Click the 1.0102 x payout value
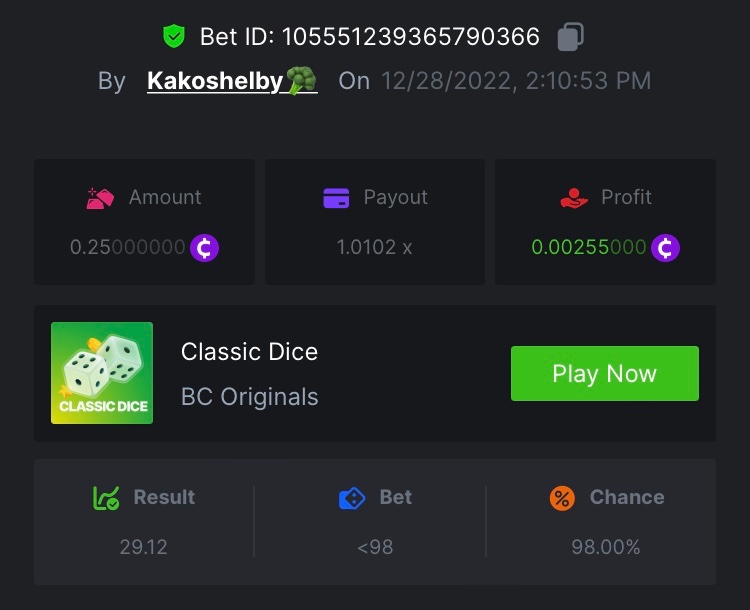 tap(374, 247)
